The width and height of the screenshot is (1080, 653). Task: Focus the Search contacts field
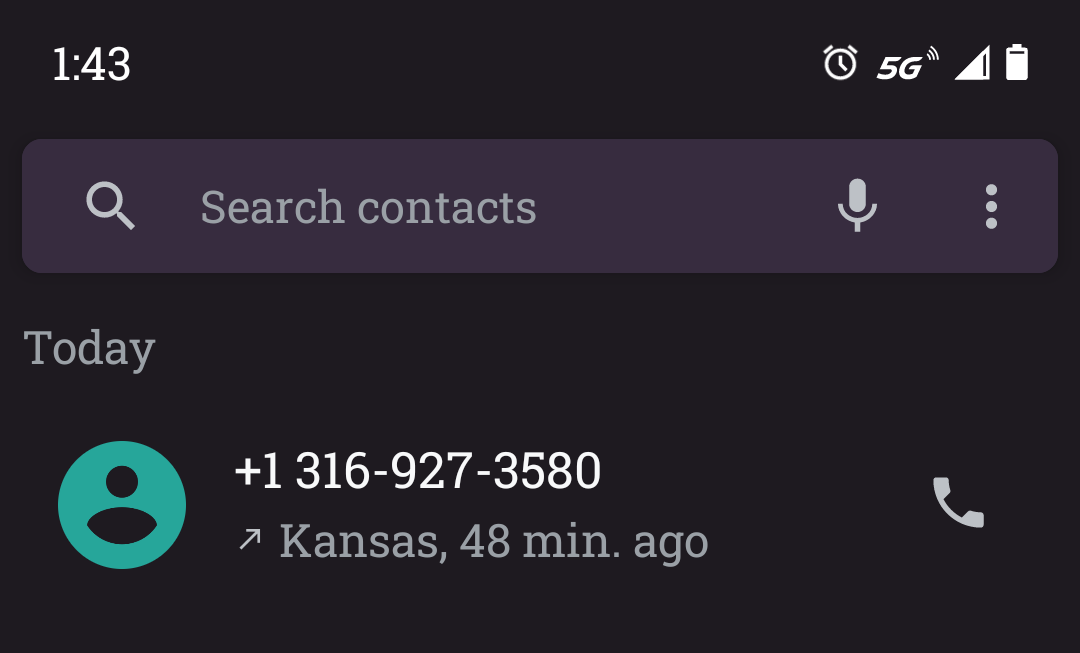point(500,207)
